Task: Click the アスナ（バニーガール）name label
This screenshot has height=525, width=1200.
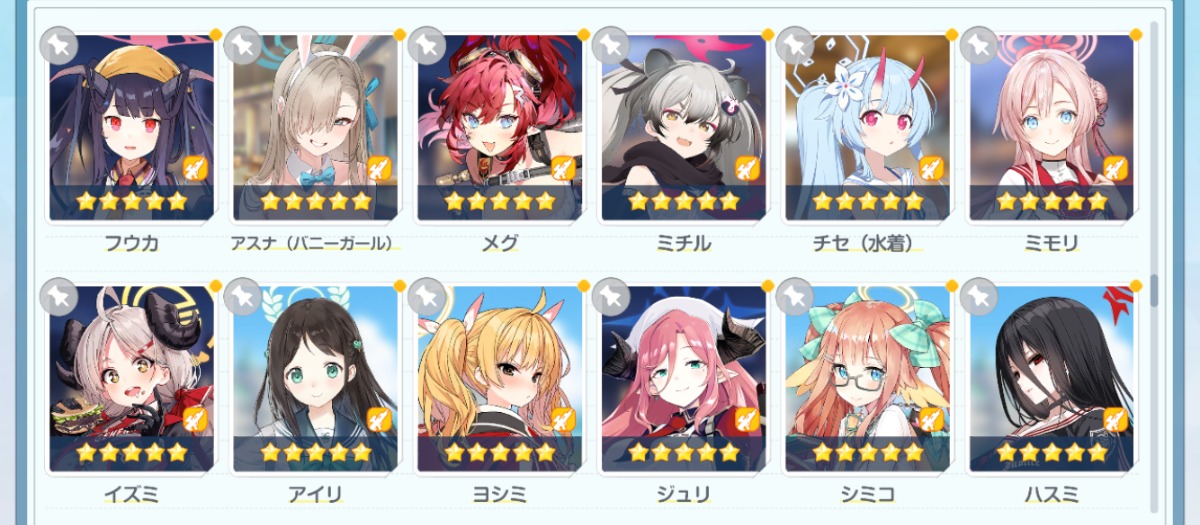Action: (x=315, y=242)
